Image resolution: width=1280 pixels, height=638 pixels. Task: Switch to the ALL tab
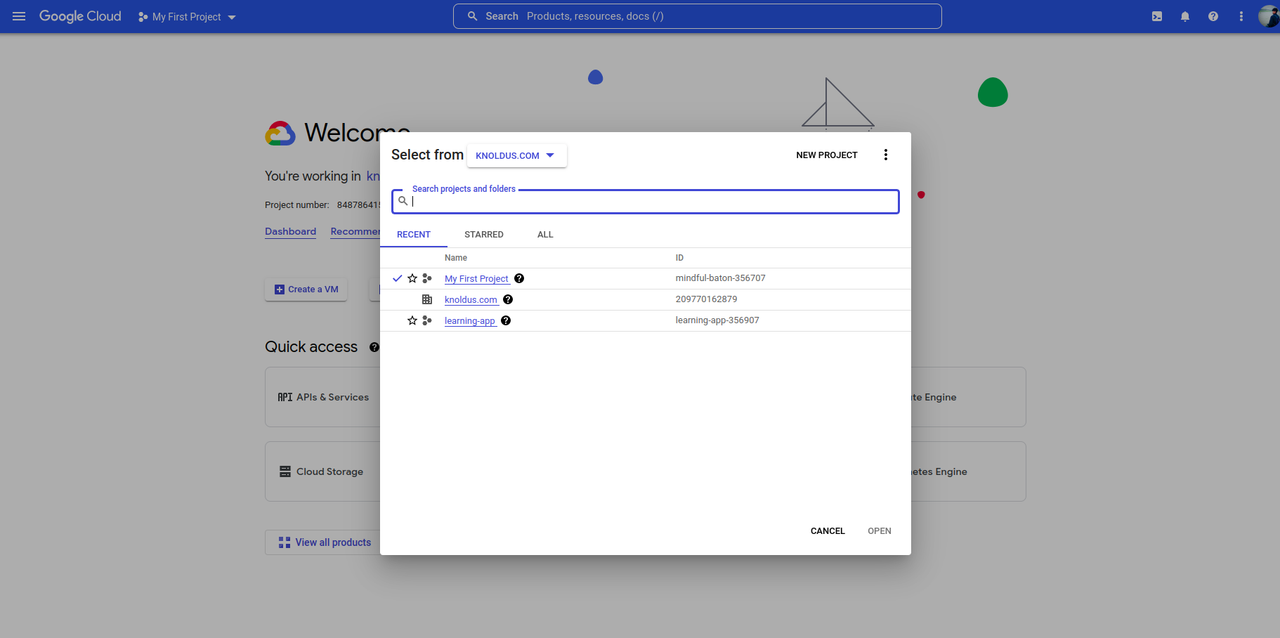pos(545,234)
